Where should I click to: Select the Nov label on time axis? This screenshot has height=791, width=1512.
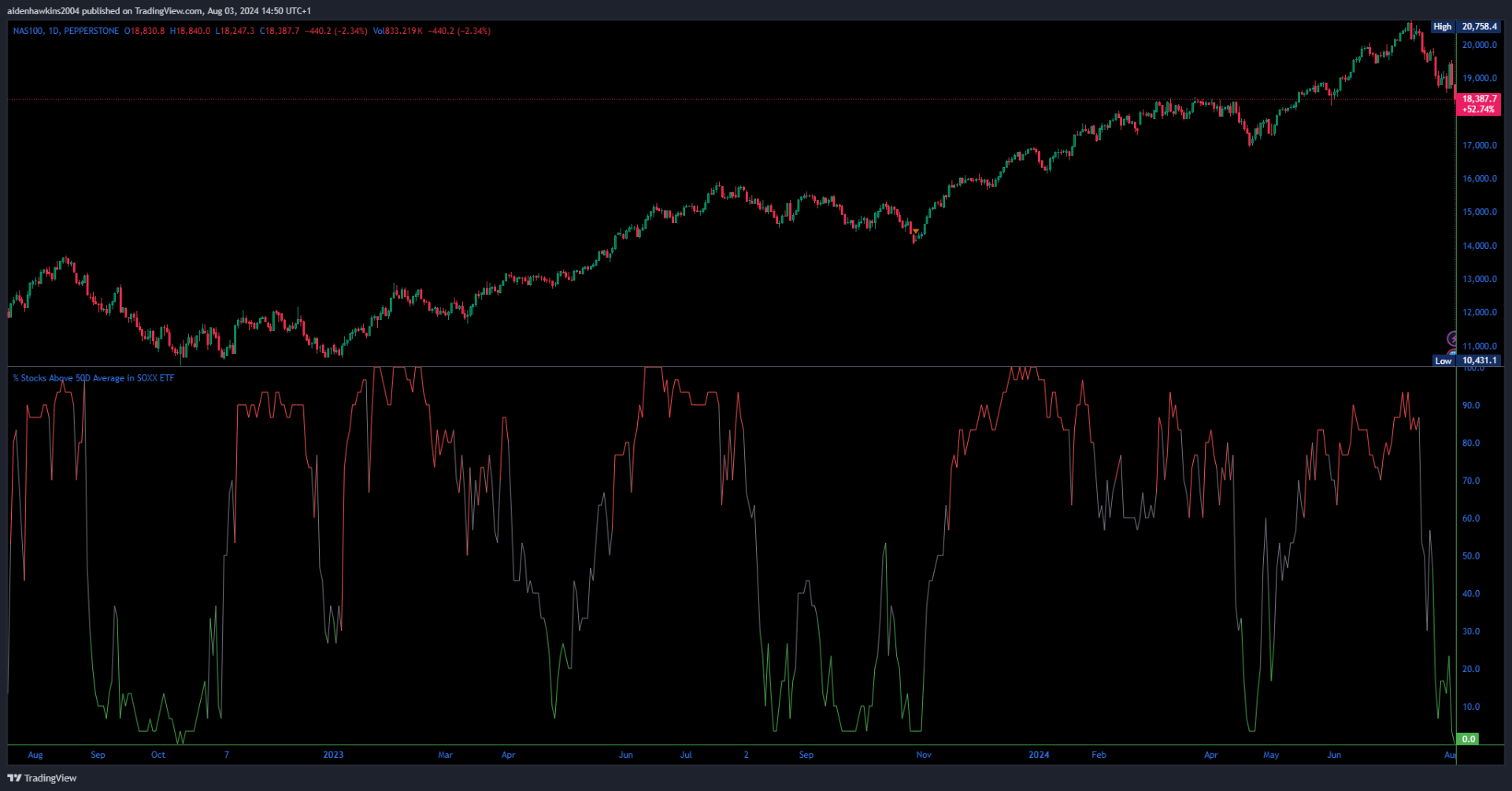[924, 755]
